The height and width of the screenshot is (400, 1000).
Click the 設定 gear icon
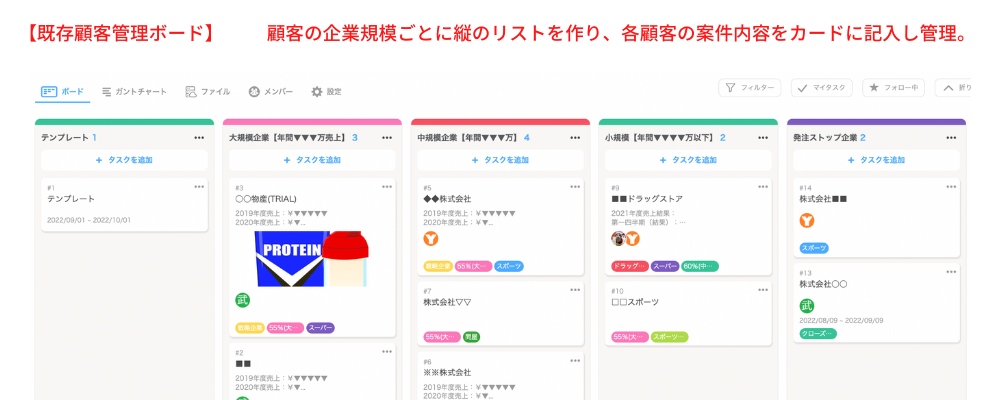coord(317,92)
